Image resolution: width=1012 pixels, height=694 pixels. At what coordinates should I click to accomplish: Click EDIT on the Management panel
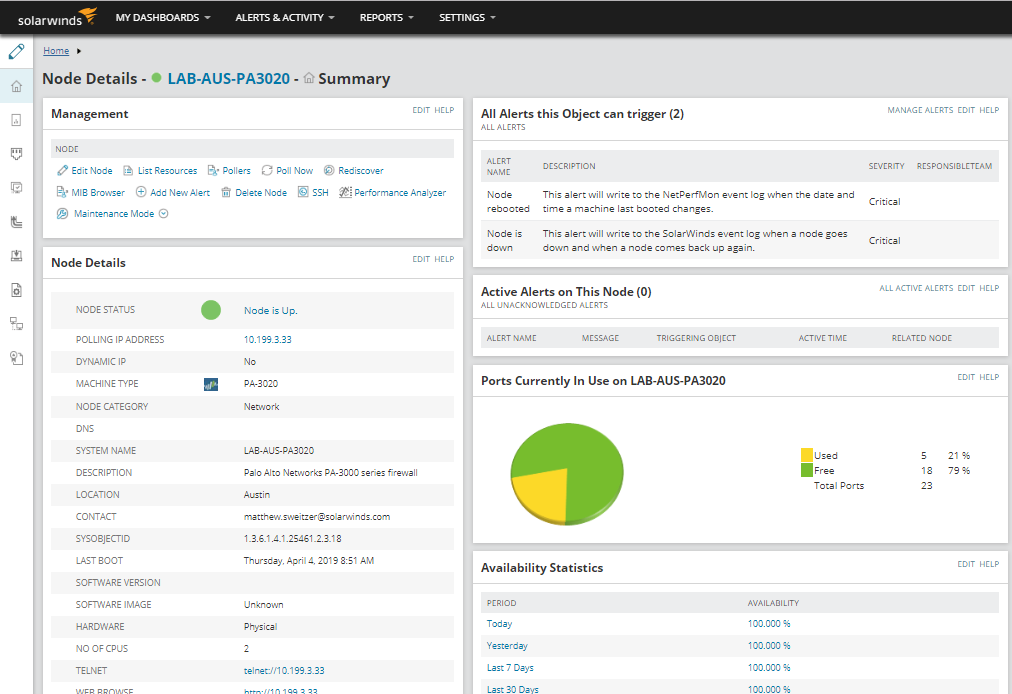pos(421,110)
